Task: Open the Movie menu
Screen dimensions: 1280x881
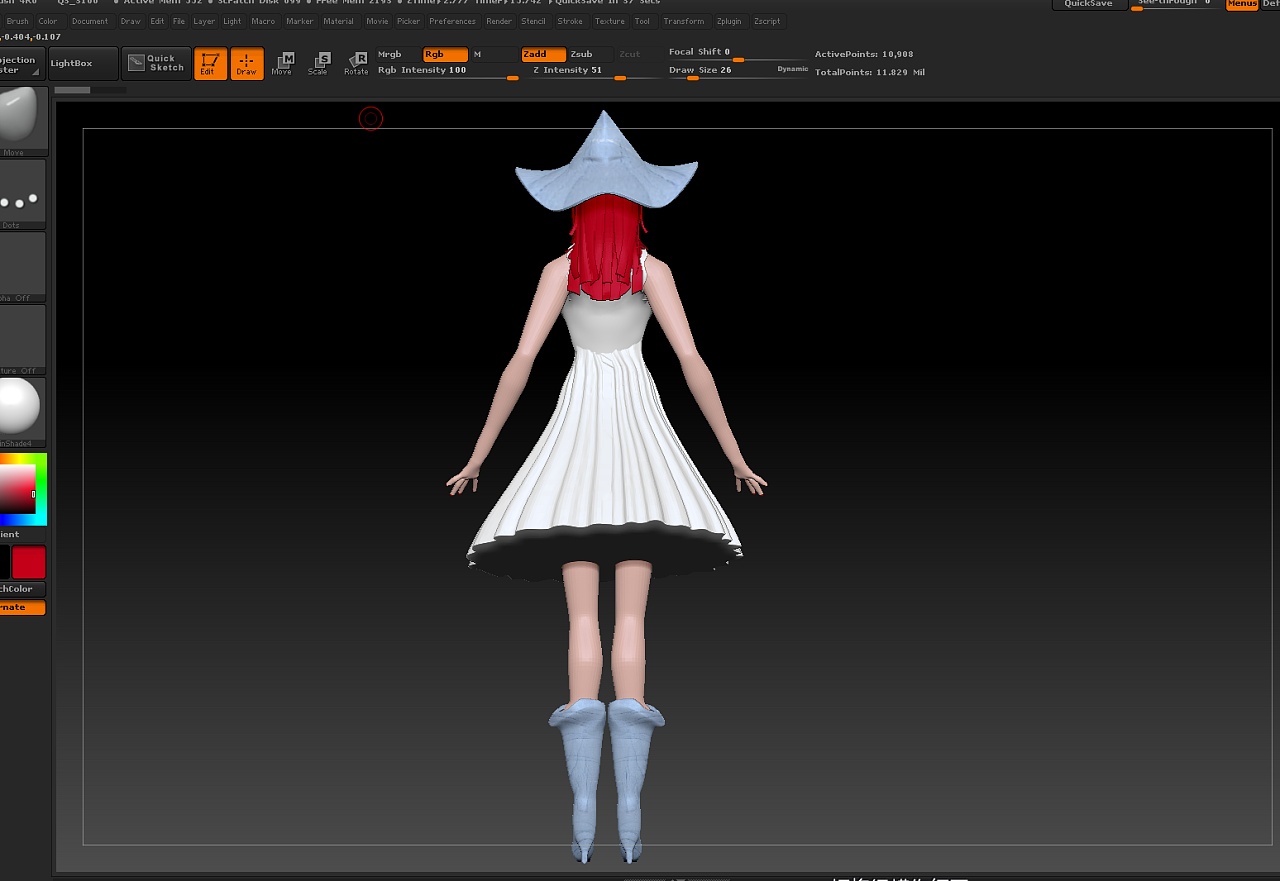Action: (377, 21)
